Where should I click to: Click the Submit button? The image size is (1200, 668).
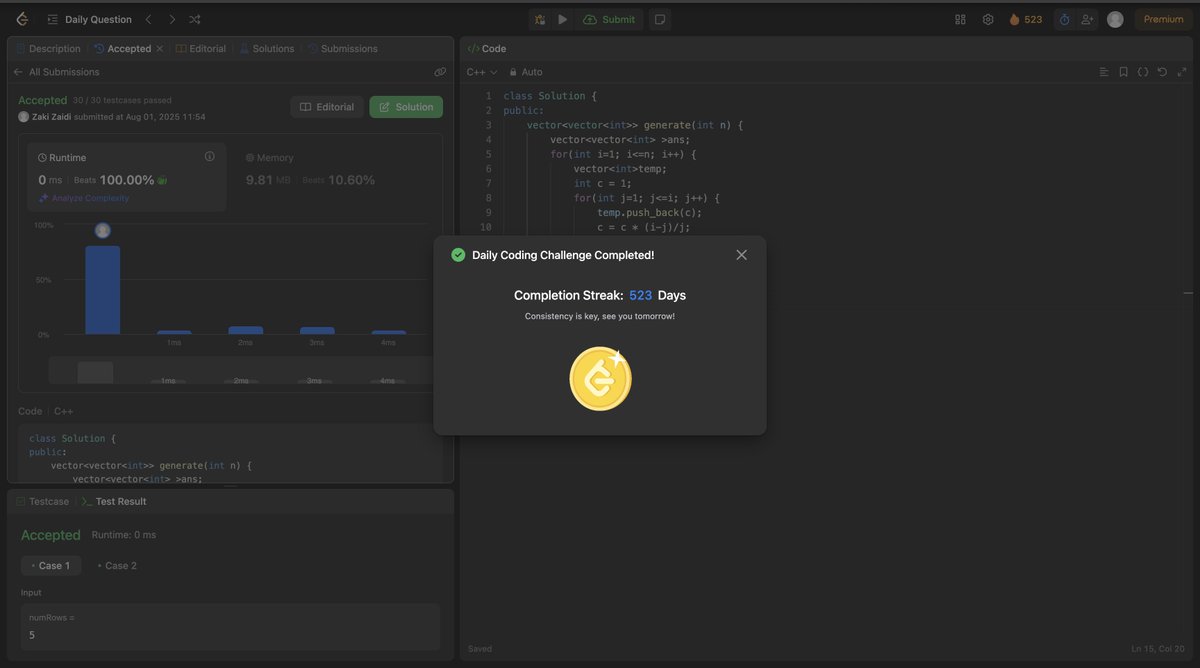pos(609,19)
